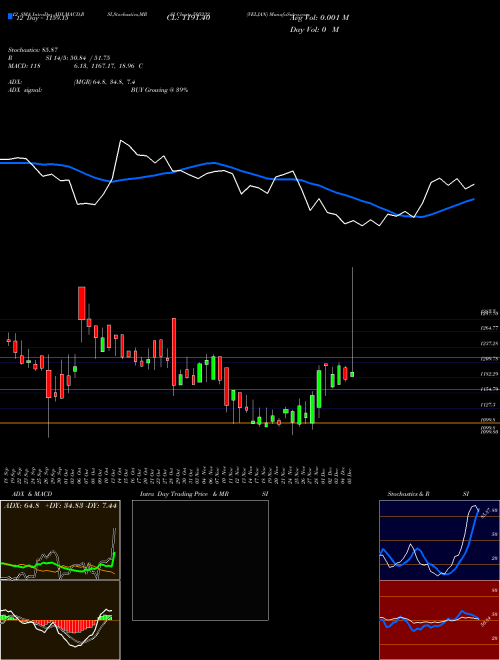
Task: Click the 1192.29 price axis label
Action: 489,374
